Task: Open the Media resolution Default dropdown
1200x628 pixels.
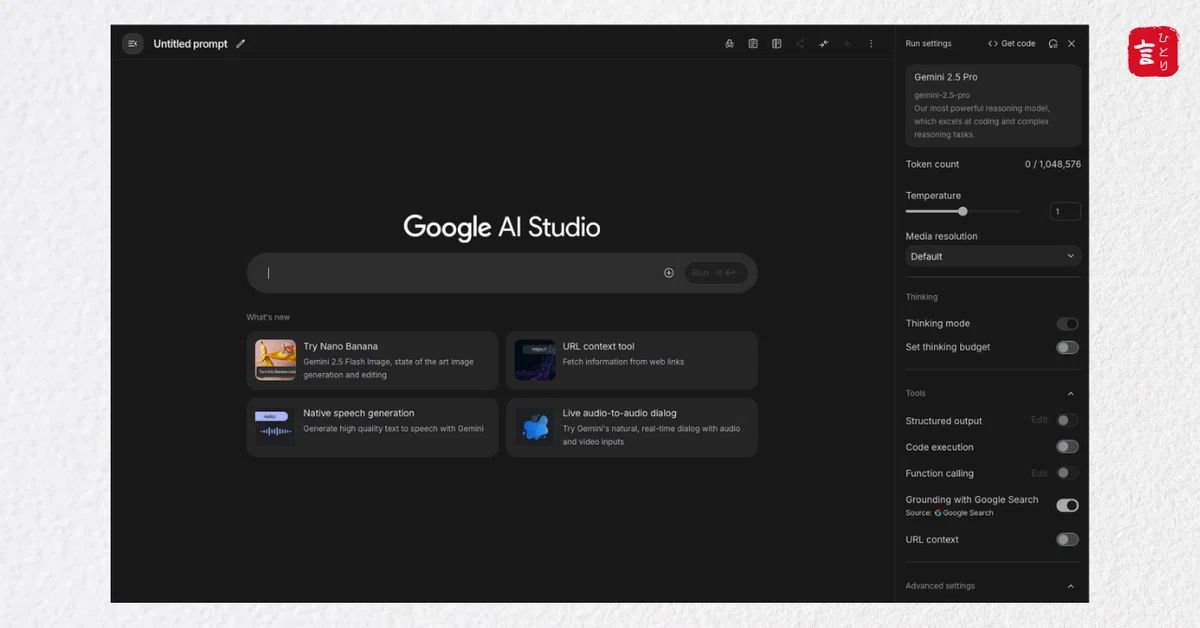Action: click(x=993, y=256)
